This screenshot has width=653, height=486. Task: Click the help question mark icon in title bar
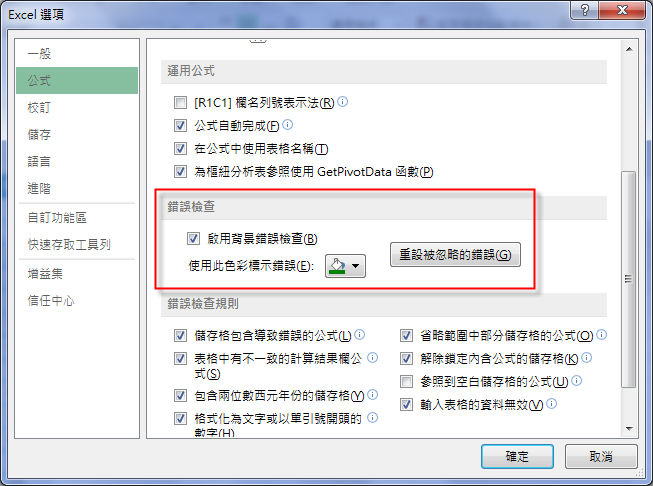584,10
